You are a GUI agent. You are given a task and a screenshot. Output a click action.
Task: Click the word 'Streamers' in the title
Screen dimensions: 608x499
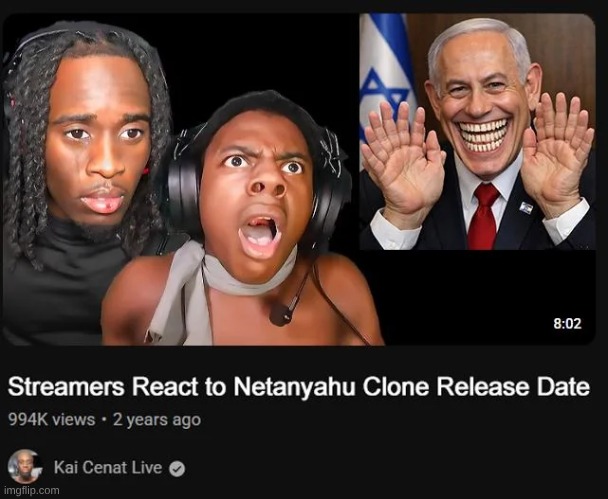click(x=66, y=387)
